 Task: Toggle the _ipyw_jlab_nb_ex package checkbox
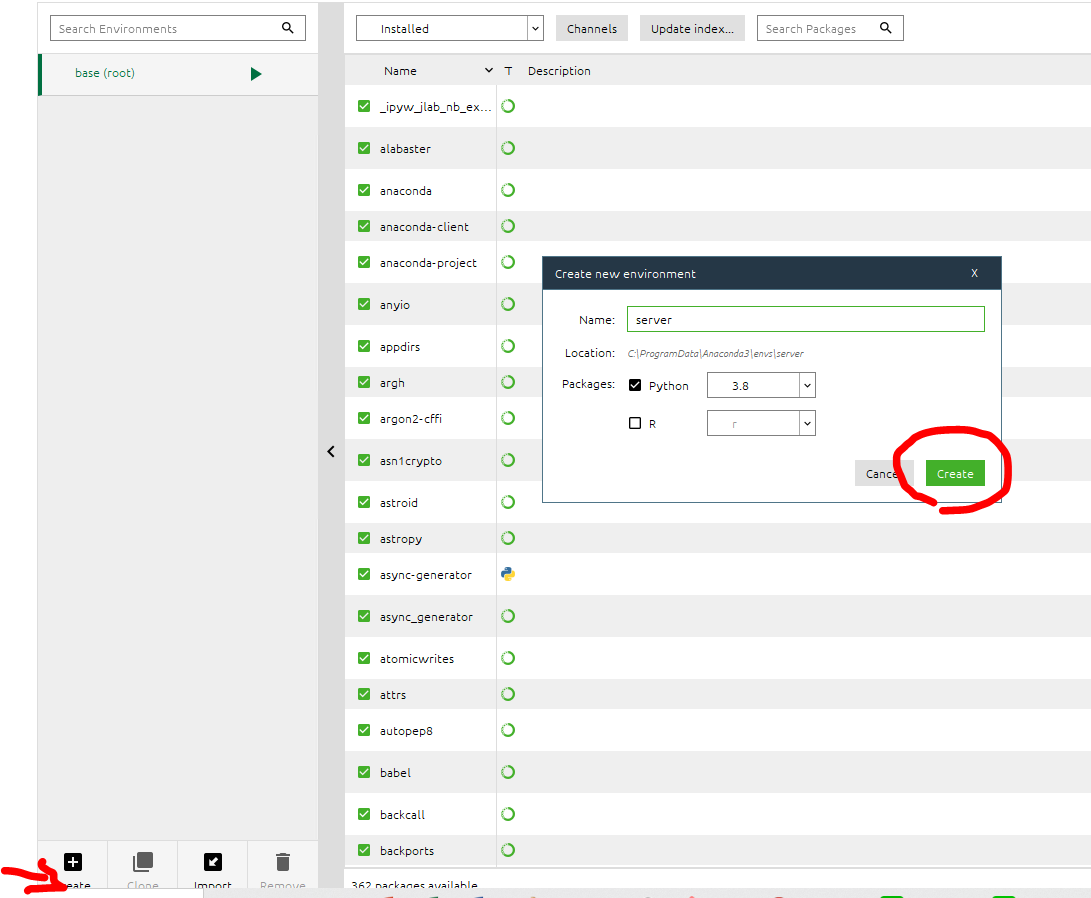364,106
